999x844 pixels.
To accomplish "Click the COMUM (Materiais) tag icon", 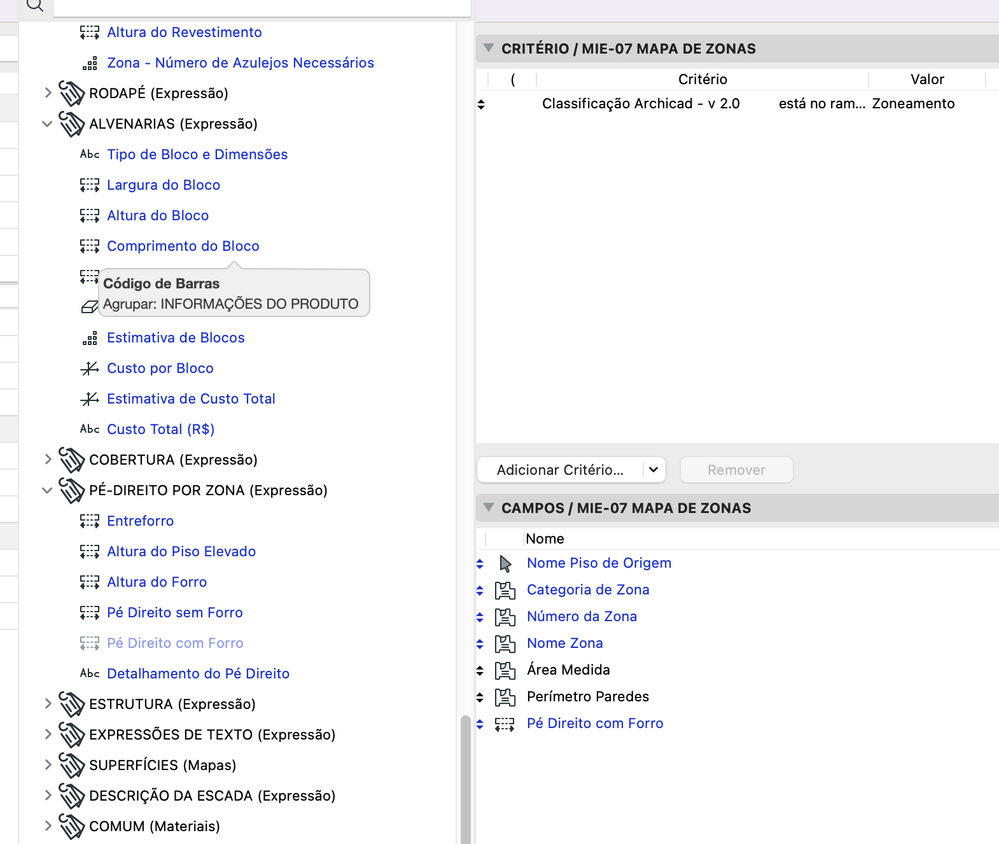I will 71,826.
